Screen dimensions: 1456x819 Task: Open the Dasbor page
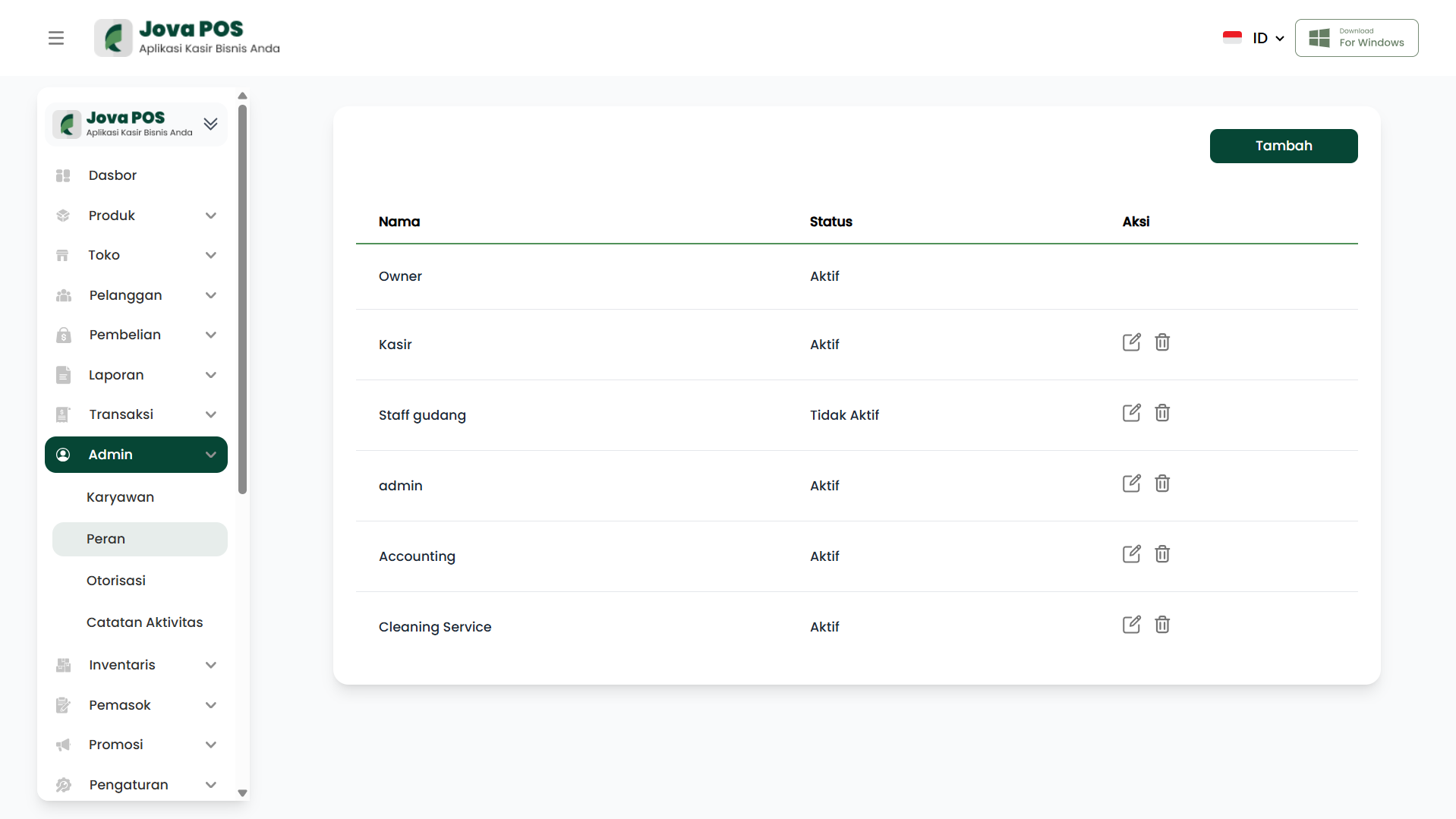tap(112, 175)
